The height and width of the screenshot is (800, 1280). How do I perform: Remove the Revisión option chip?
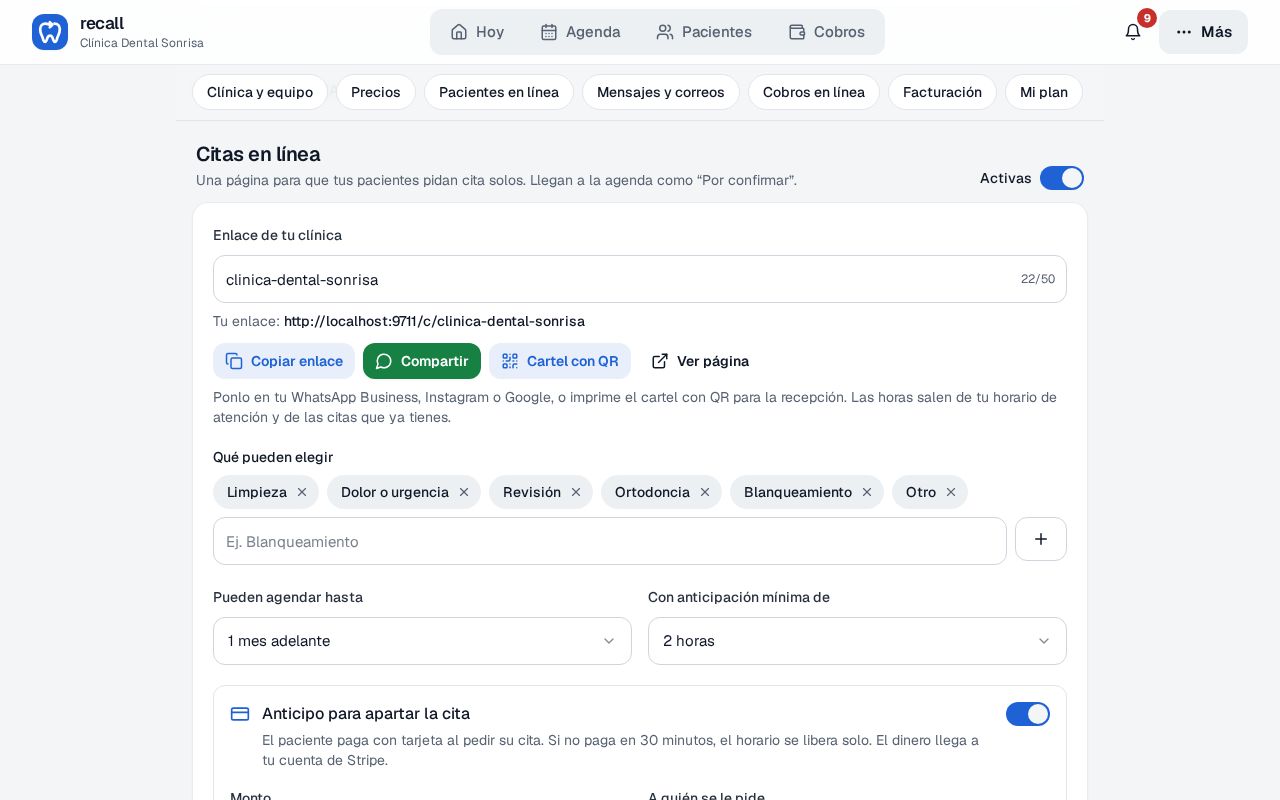tap(576, 492)
